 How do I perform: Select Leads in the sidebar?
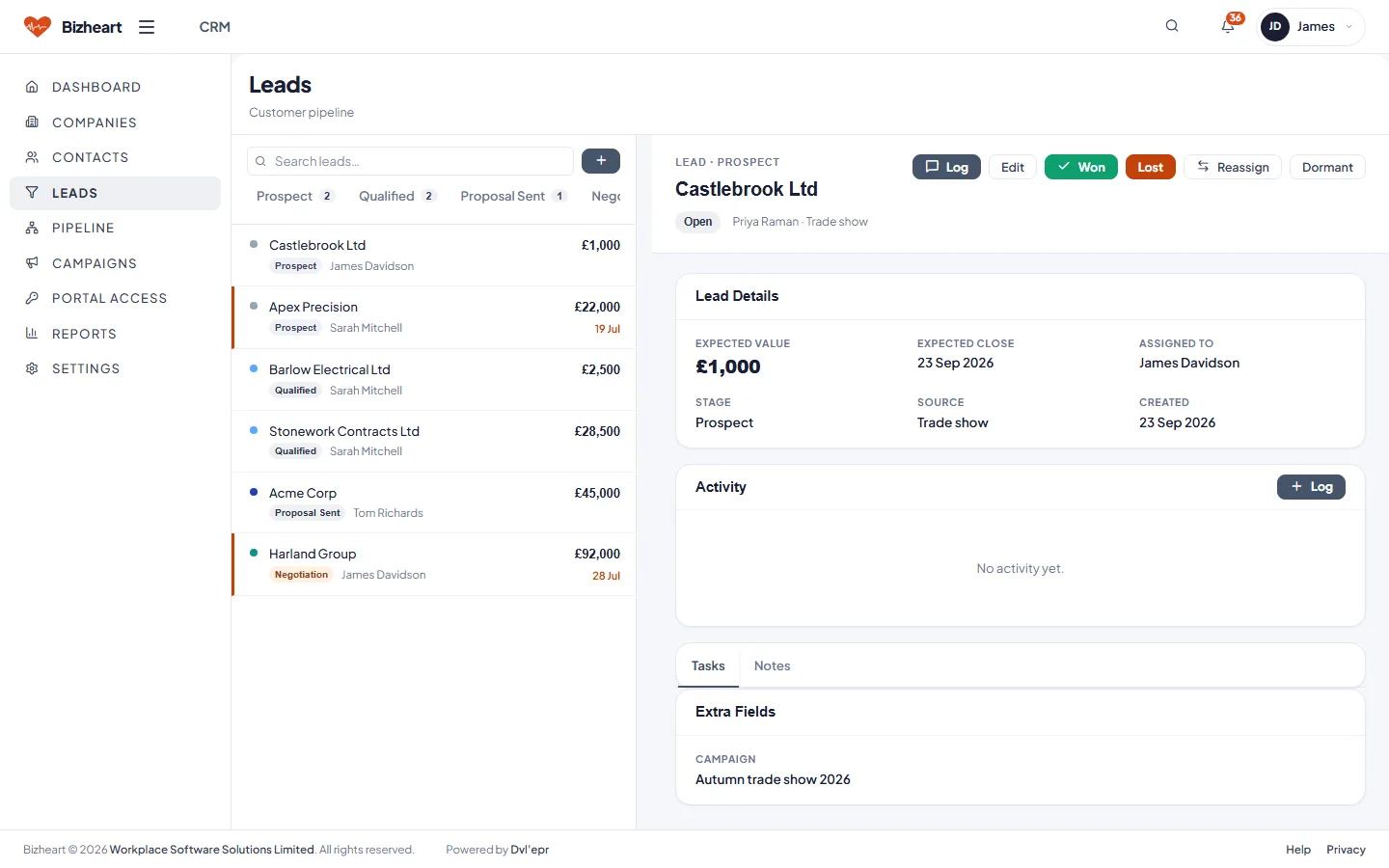116,193
